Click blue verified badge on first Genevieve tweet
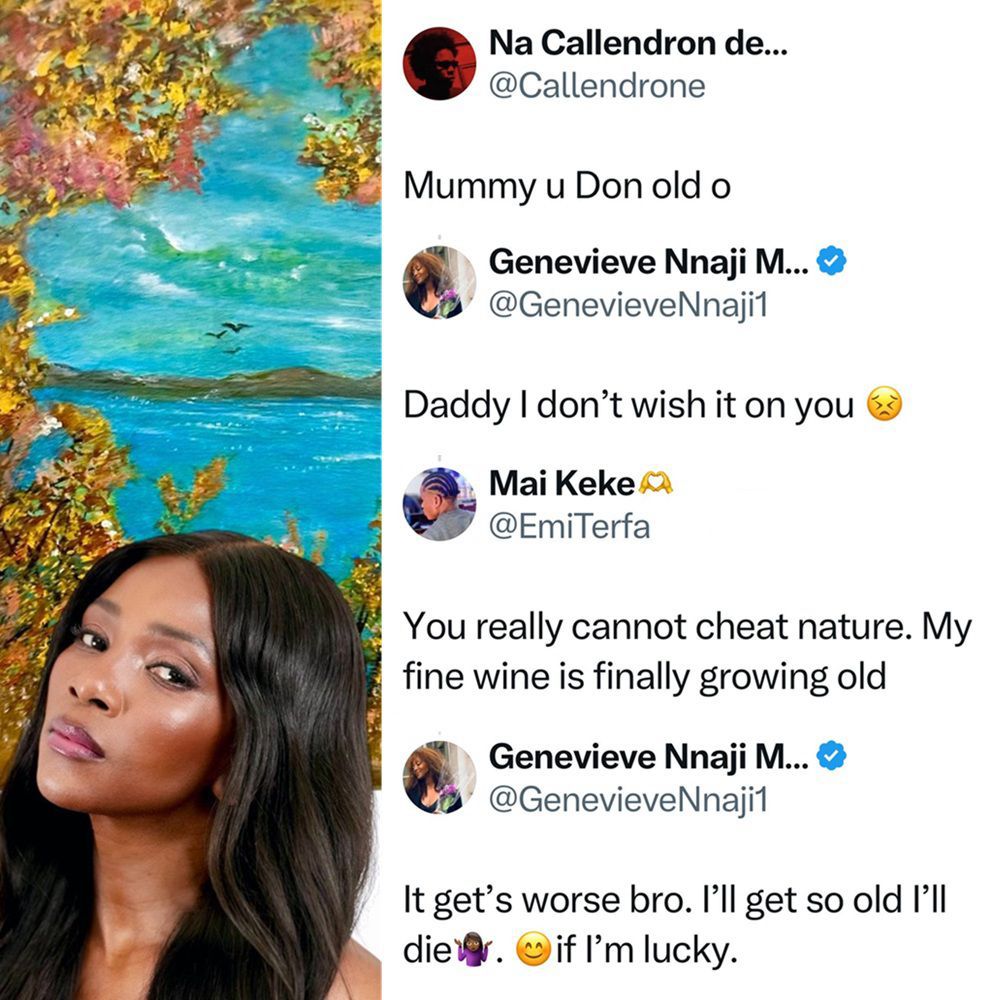The width and height of the screenshot is (993, 1000). pyautogui.click(x=832, y=261)
